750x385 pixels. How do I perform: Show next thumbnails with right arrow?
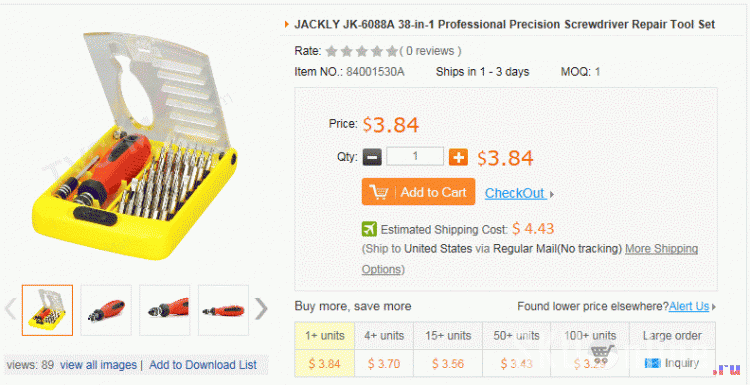pos(261,309)
